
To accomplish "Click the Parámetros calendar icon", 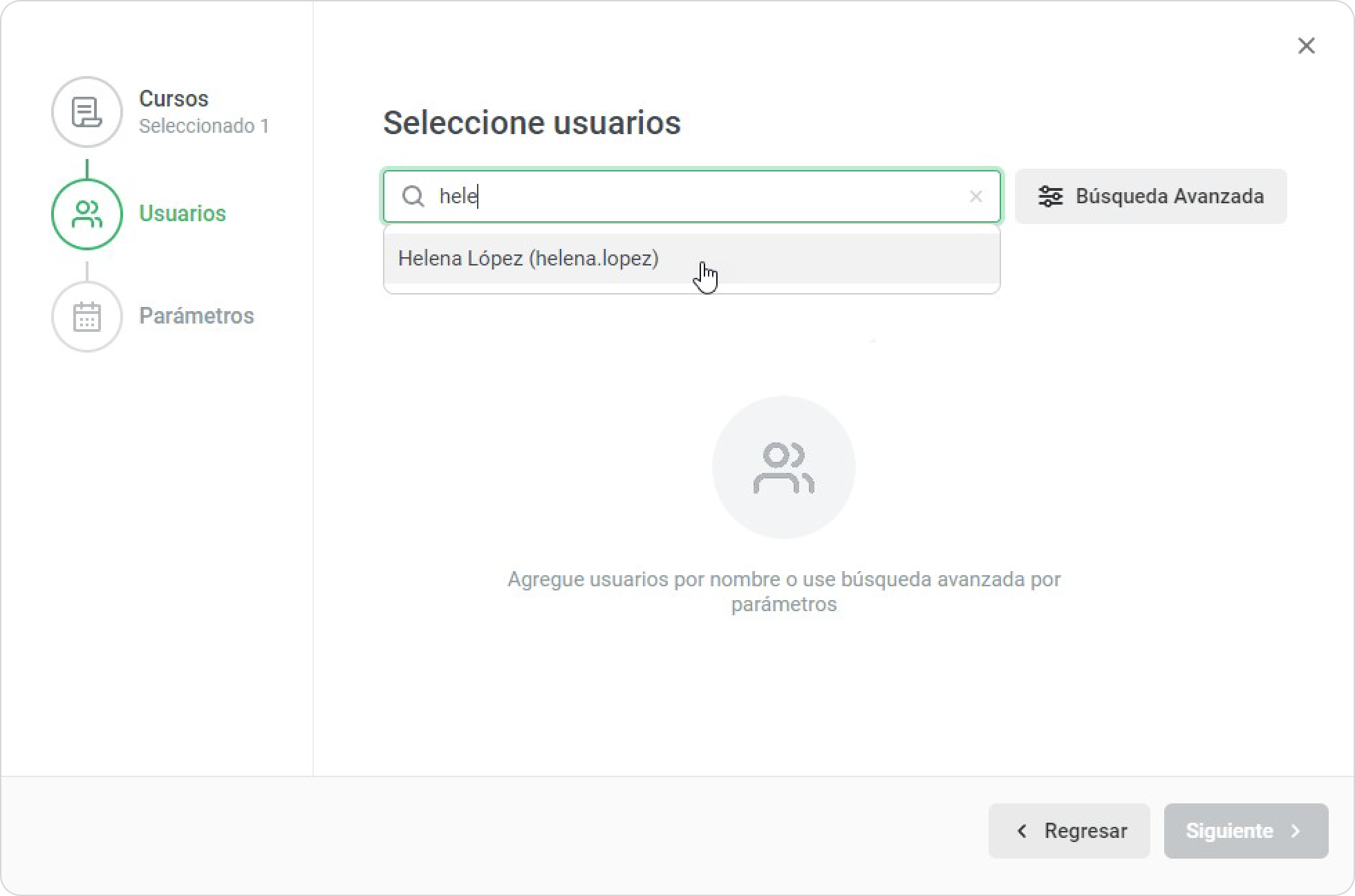I will 86,317.
